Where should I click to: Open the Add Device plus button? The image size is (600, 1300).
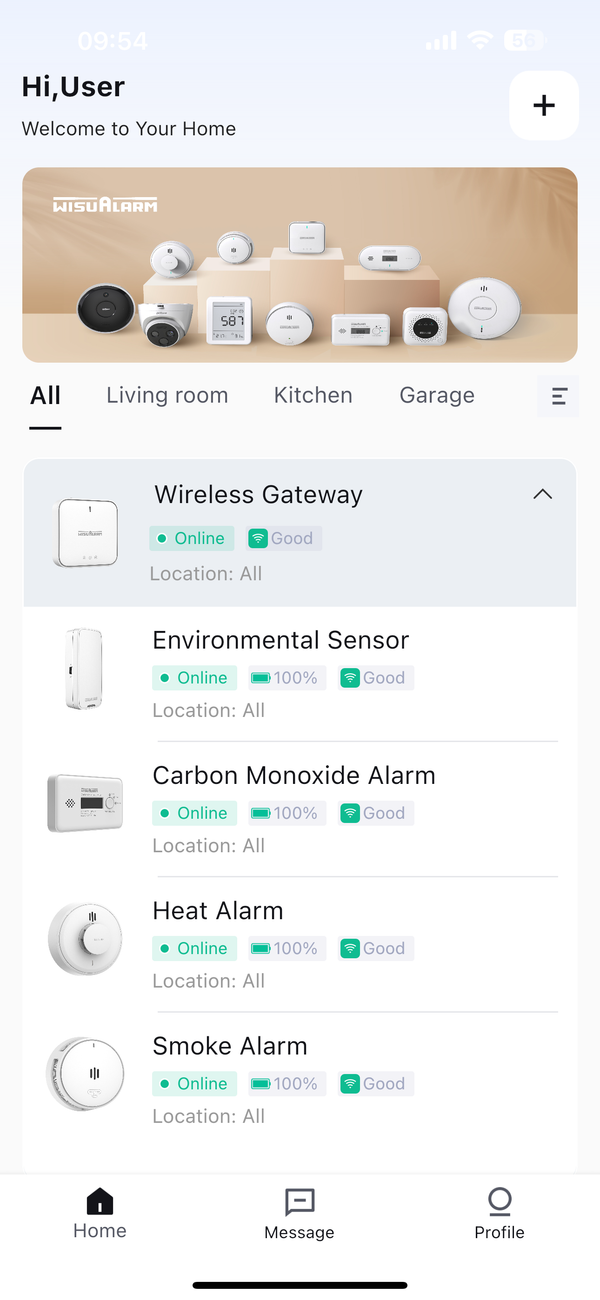point(543,104)
